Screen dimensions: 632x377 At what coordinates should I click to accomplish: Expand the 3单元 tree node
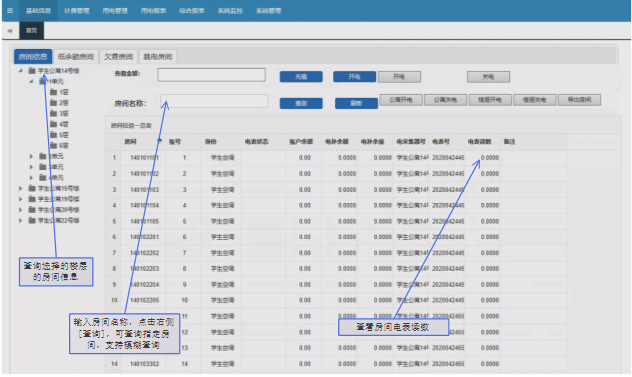click(x=31, y=167)
